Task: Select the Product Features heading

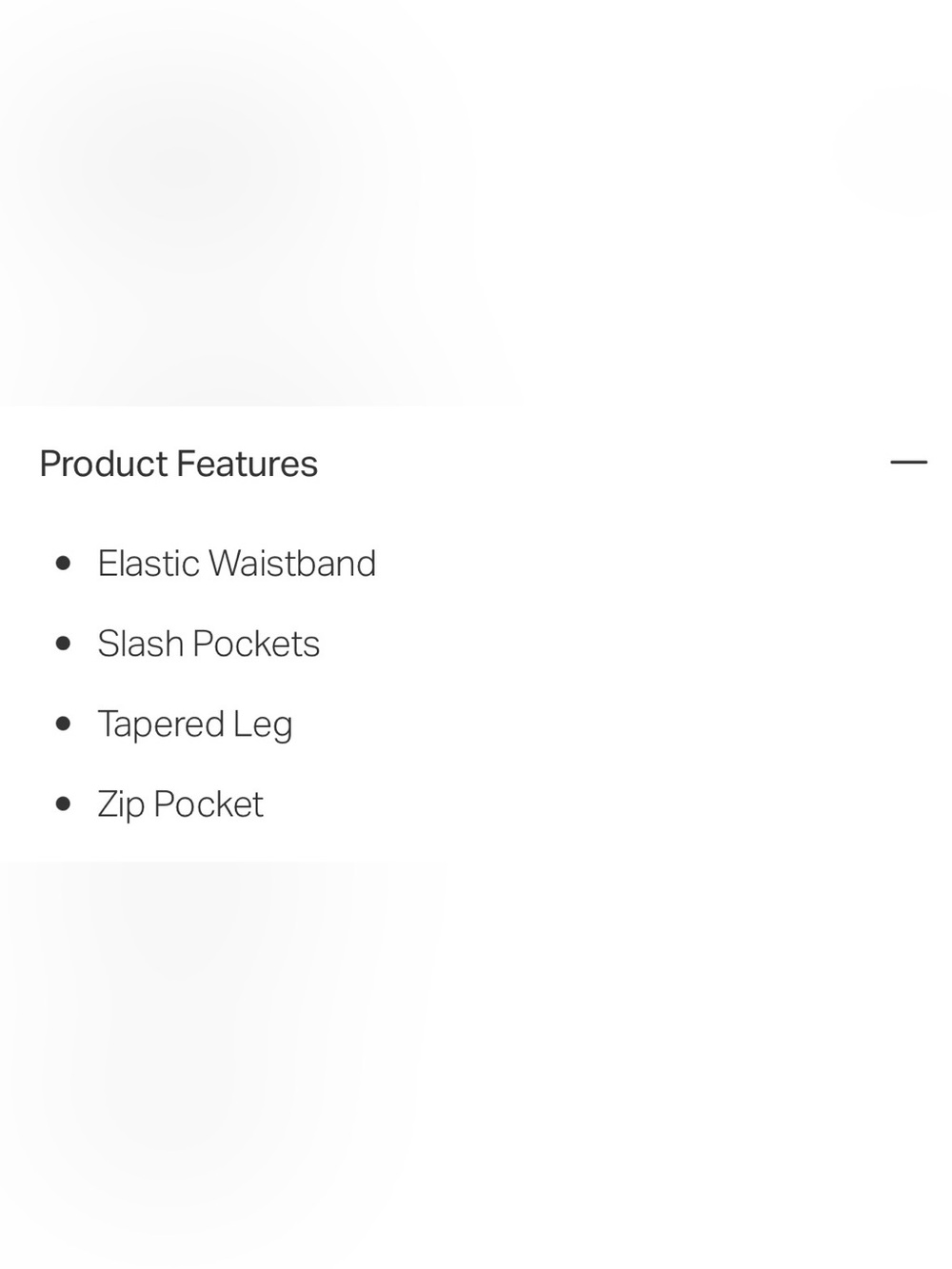Action: (x=179, y=465)
